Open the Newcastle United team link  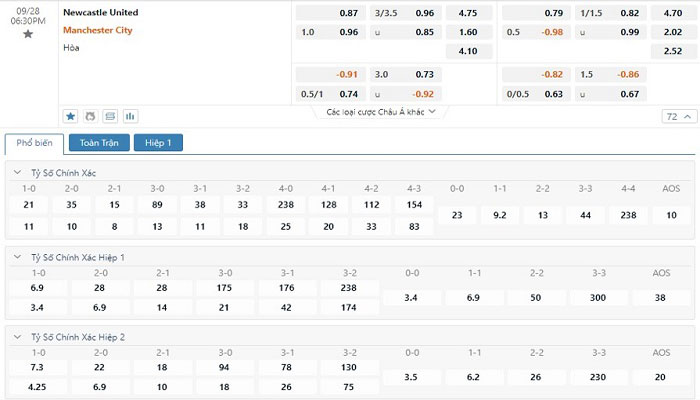pyautogui.click(x=100, y=13)
